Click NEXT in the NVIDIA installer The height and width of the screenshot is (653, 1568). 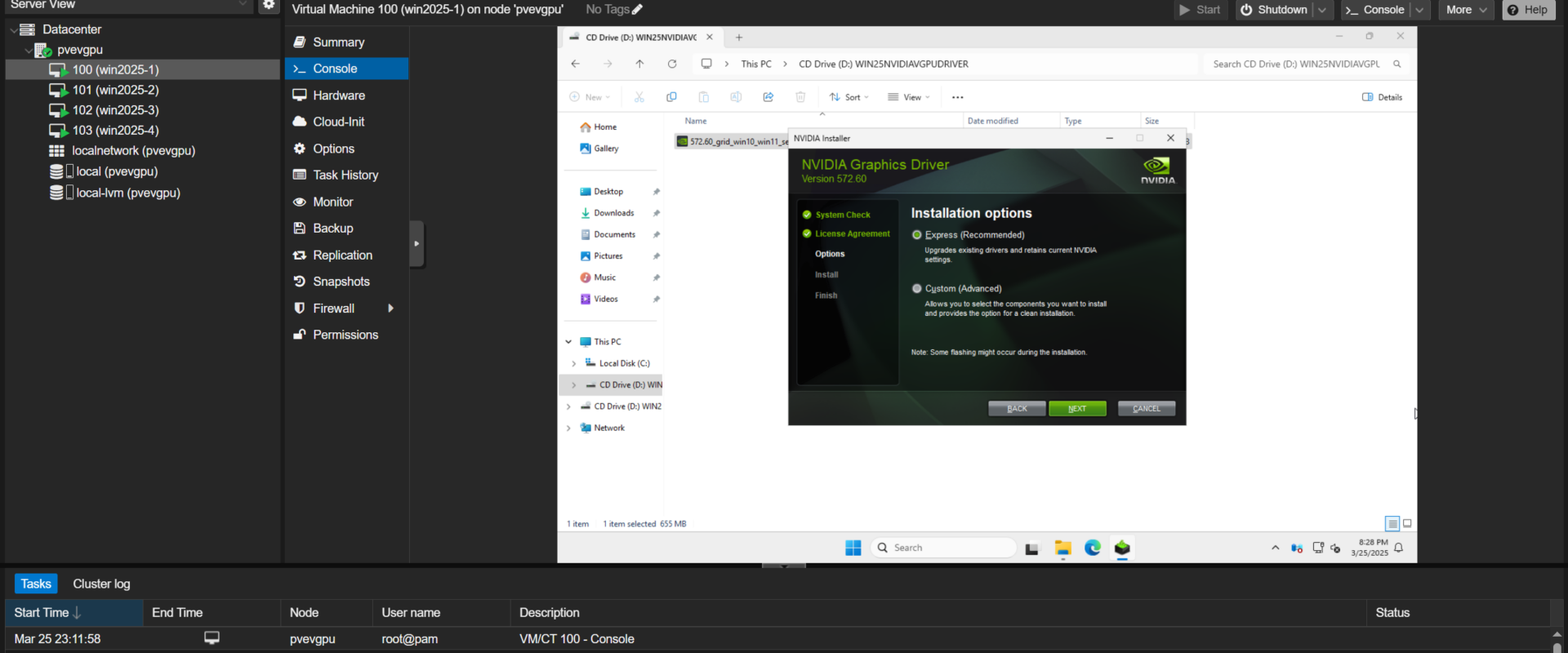click(1077, 408)
